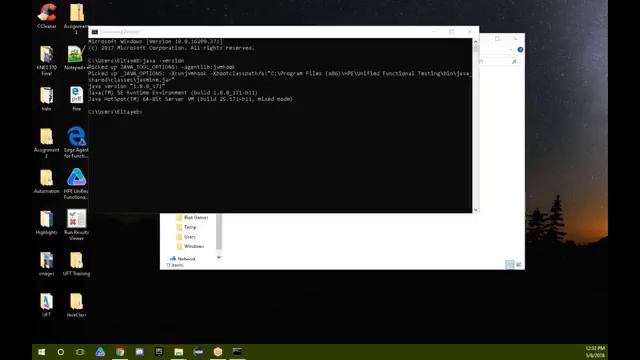Screen dimensions: 640x360
Task: Click the navigation pane scrollbar thumb
Action: click(219, 231)
